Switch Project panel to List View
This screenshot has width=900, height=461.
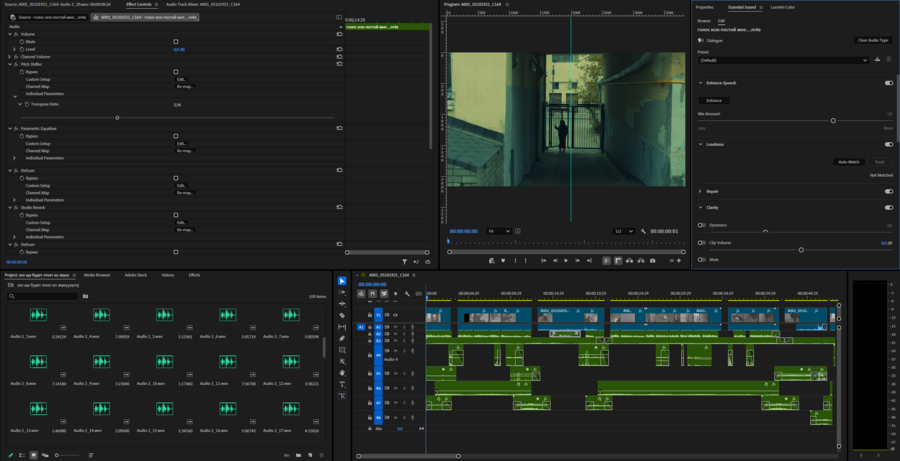(22, 455)
